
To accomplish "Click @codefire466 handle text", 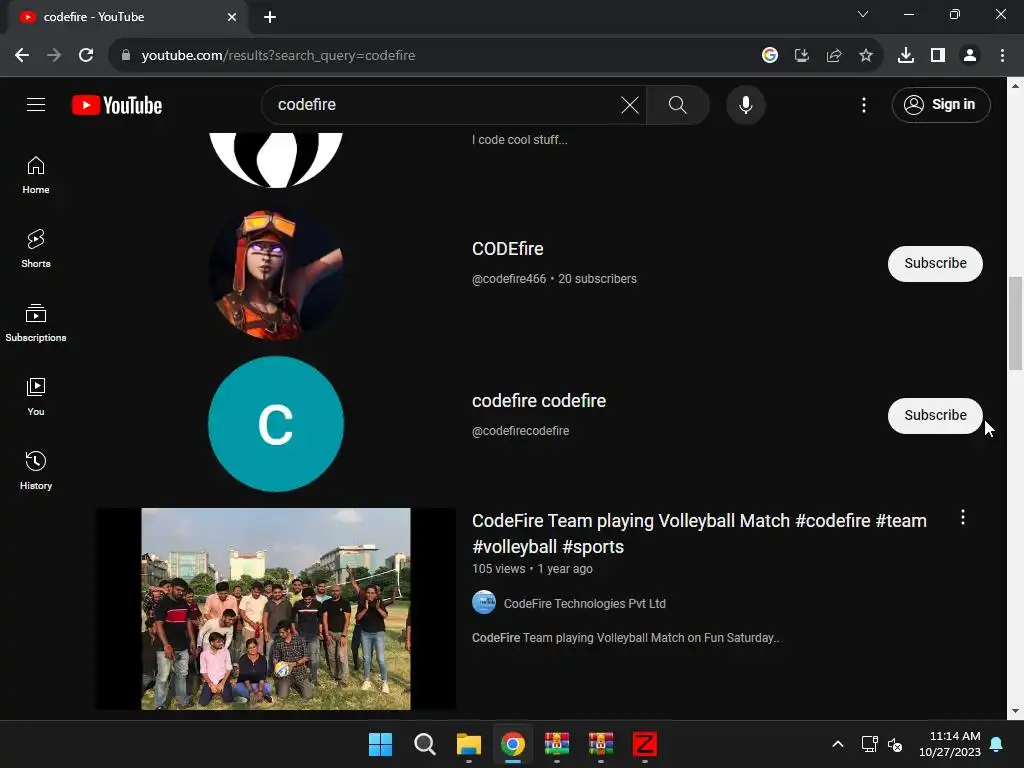I will point(509,279).
